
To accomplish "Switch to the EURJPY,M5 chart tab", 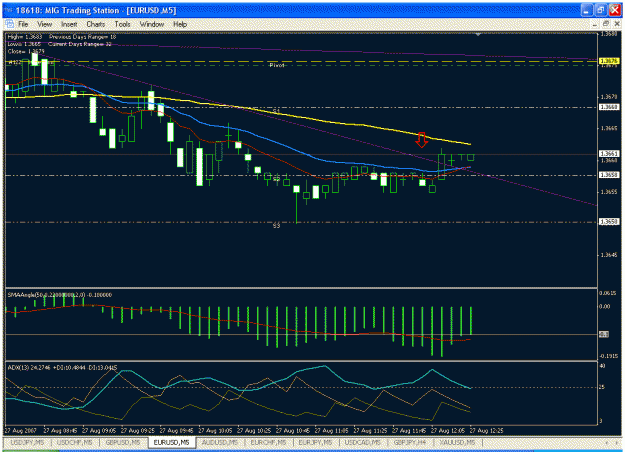I will point(315,442).
